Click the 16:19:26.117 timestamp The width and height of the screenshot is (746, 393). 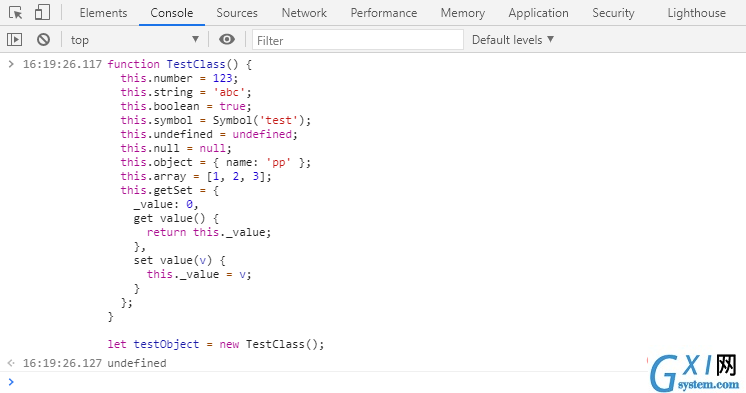(x=62, y=64)
